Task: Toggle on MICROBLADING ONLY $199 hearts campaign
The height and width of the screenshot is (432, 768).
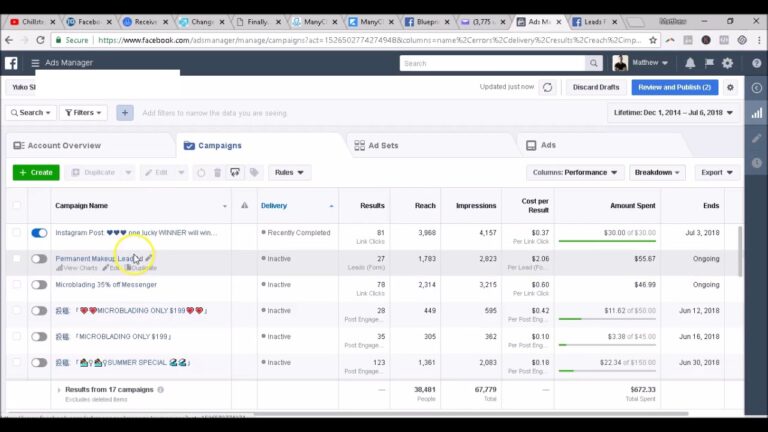Action: click(39, 311)
